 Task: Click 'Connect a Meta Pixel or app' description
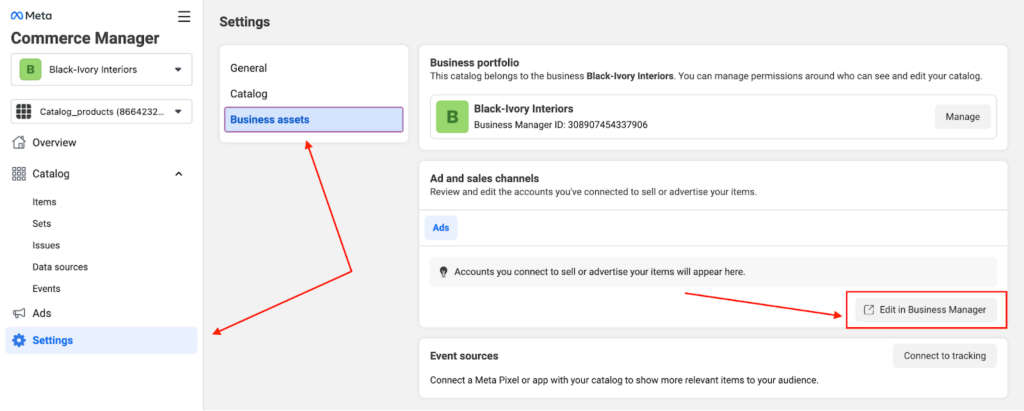[624, 380]
